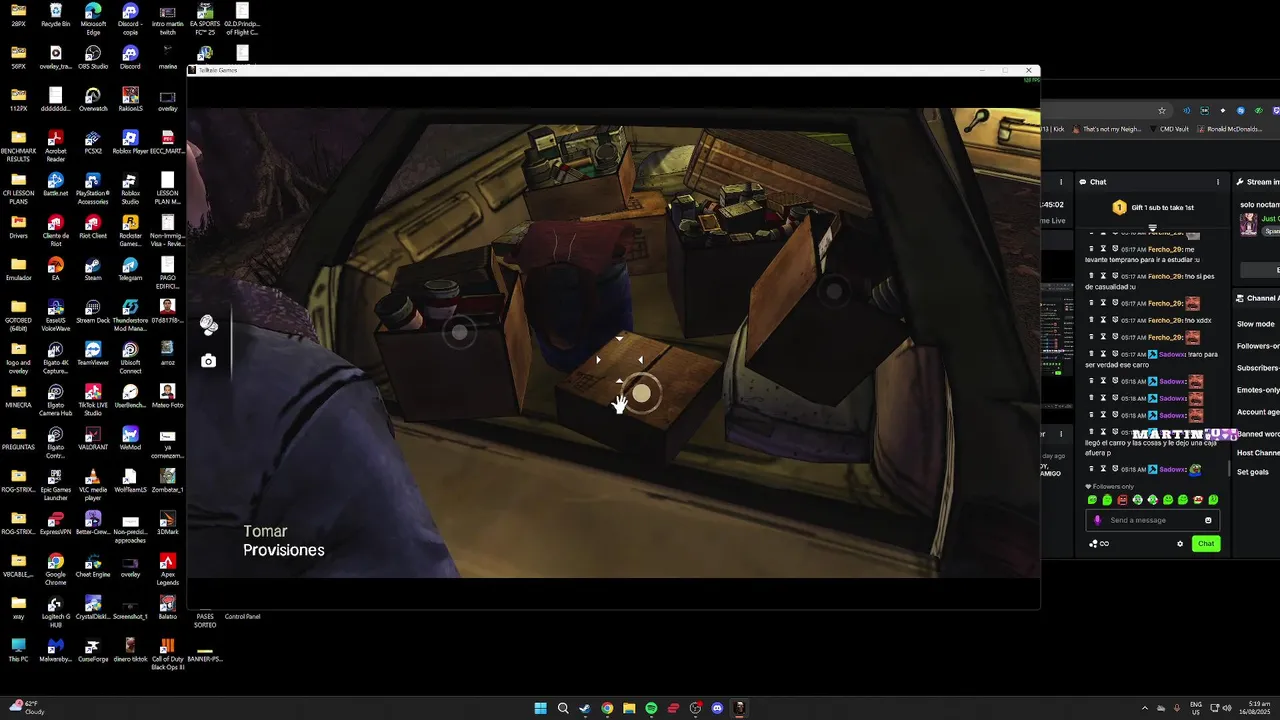Open Ubisoft Connect shortcut
The image size is (1280, 720).
pyautogui.click(x=130, y=356)
